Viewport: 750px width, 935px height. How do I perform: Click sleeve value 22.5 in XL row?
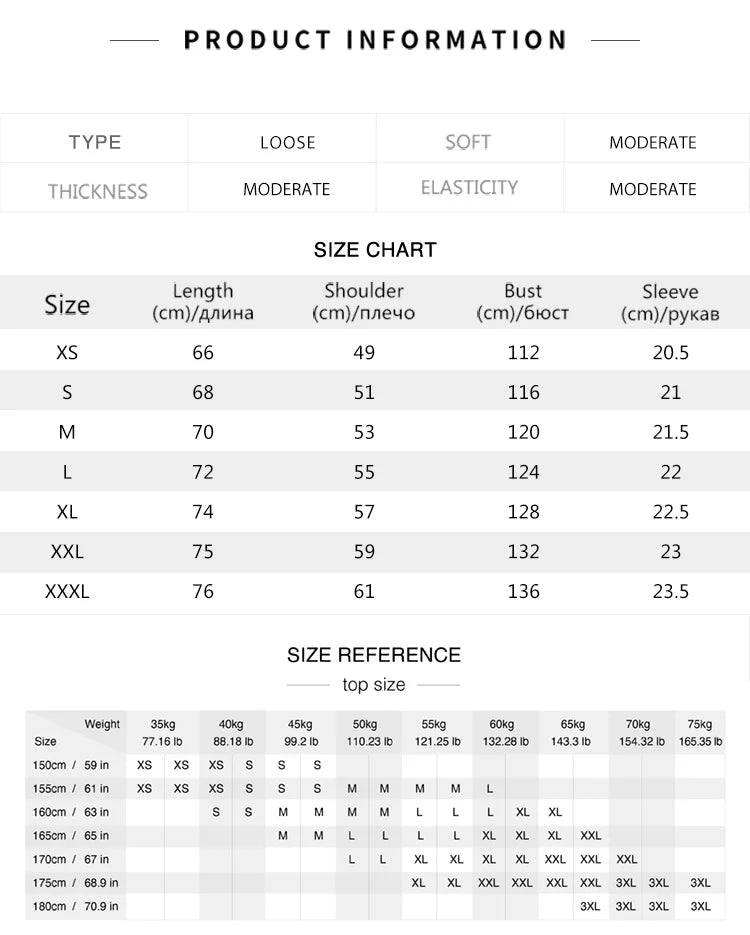point(671,512)
